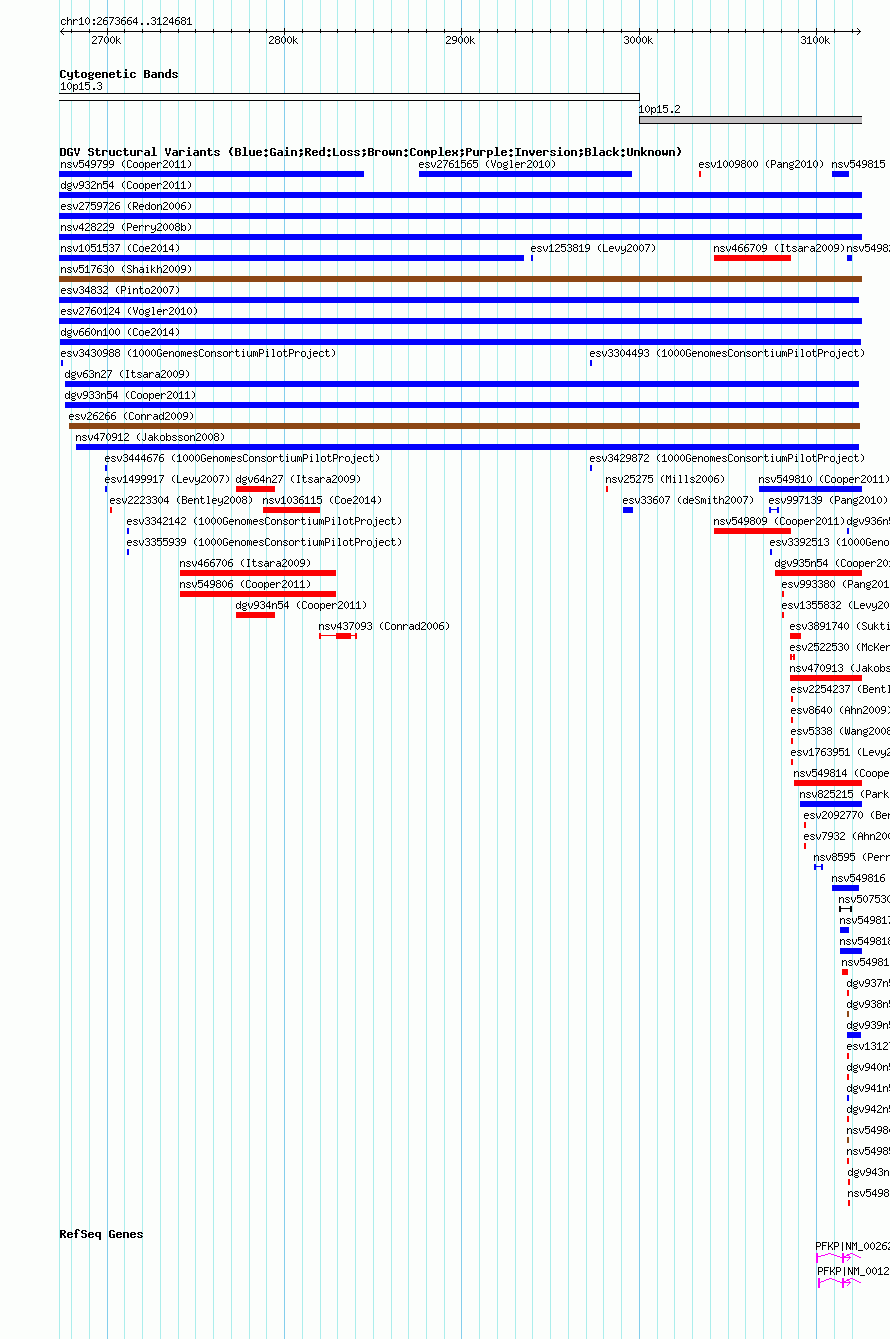Screen dimensions: 890x1339
Task: Click the dgv933n54 (Cooper2011) label
Action: click(x=130, y=395)
